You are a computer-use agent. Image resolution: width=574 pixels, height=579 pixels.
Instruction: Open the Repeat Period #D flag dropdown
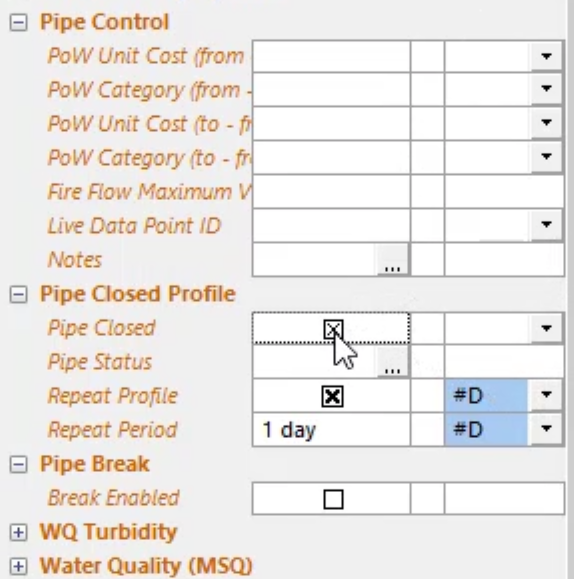pos(546,429)
